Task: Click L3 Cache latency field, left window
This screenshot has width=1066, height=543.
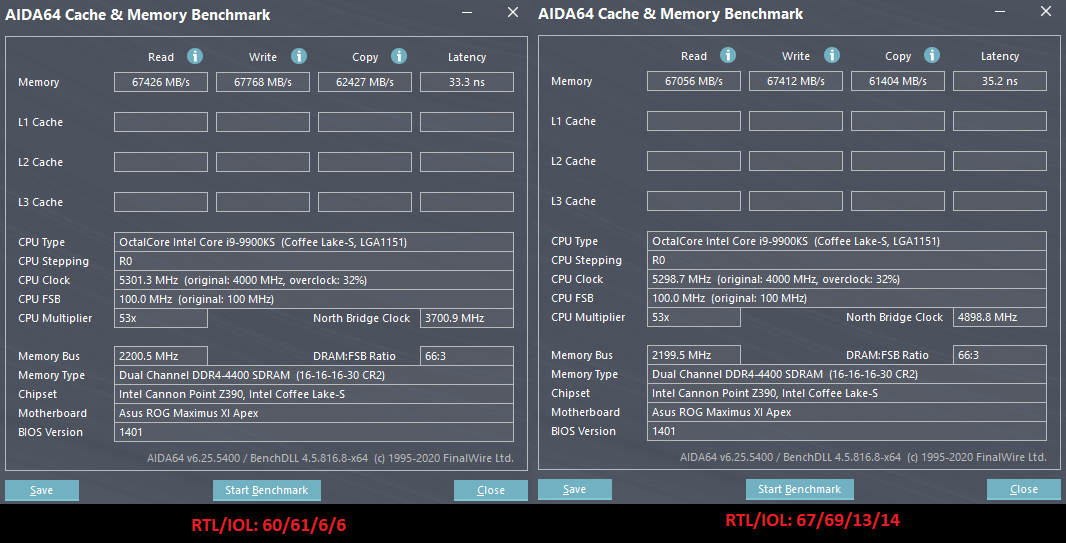Action: tap(466, 202)
